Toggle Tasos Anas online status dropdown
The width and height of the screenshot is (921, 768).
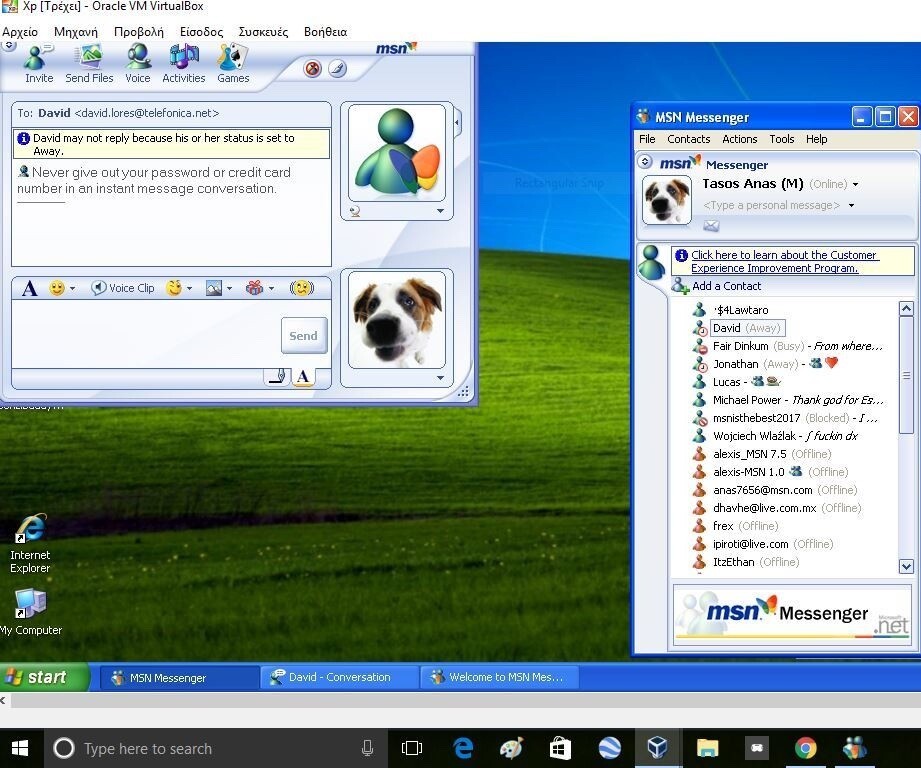click(x=856, y=184)
